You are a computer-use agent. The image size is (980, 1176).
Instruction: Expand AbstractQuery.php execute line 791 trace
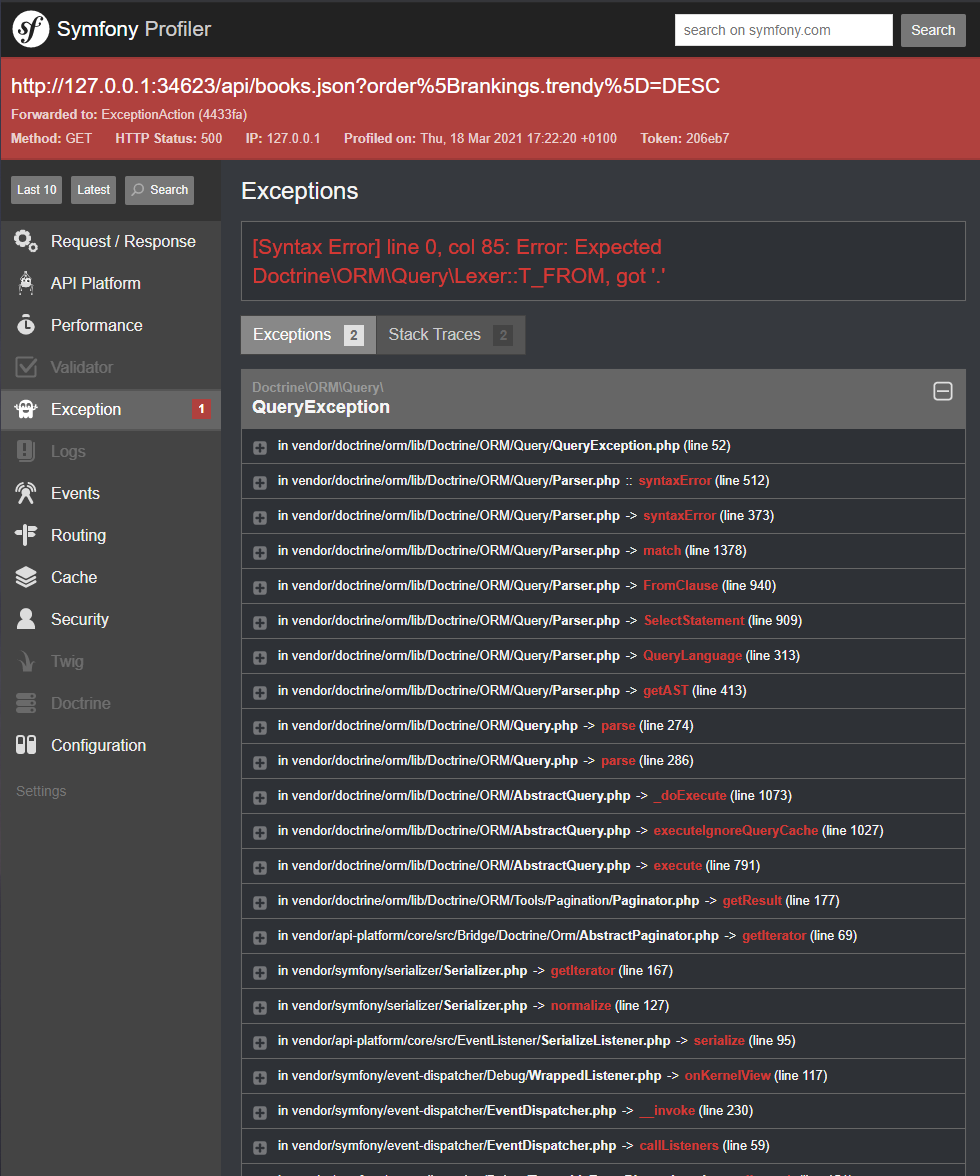259,868
